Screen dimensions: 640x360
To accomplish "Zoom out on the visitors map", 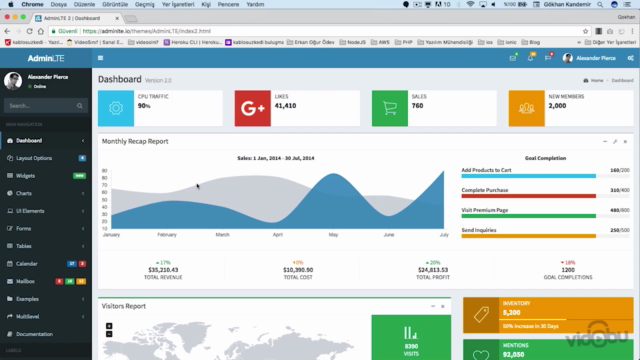I will [109, 334].
